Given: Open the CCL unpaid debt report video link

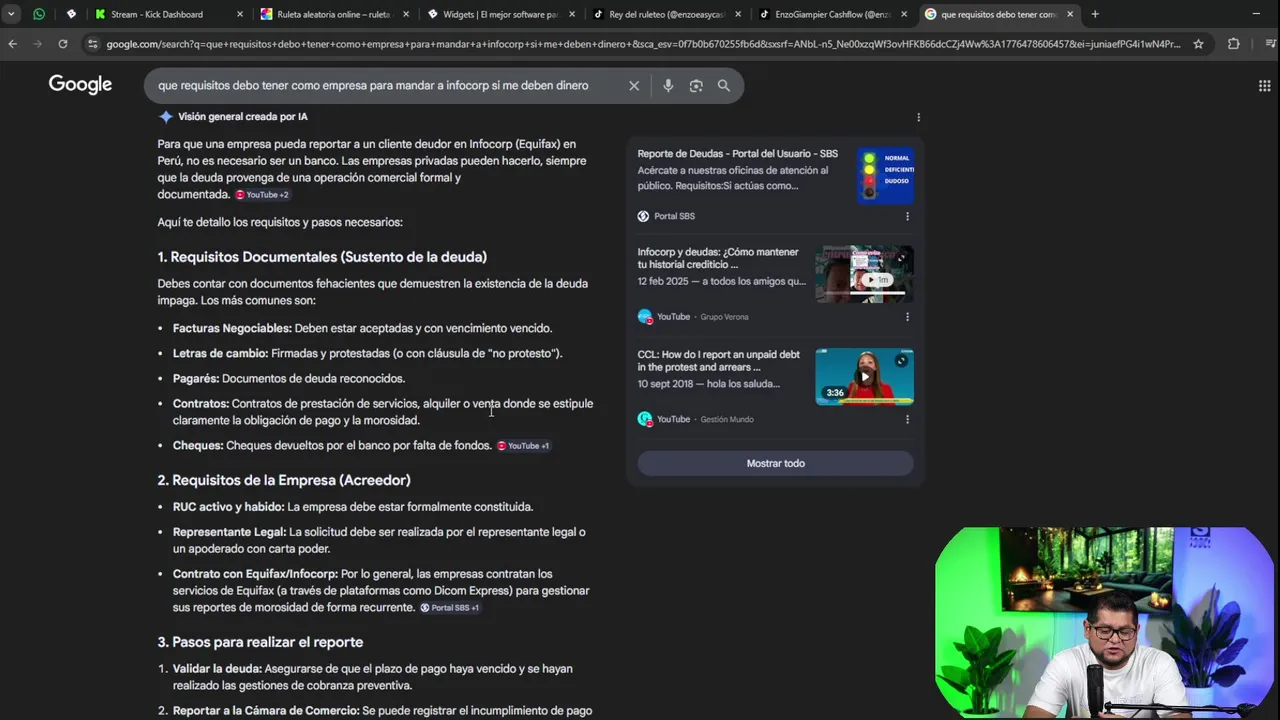Looking at the screenshot, I should coord(719,361).
